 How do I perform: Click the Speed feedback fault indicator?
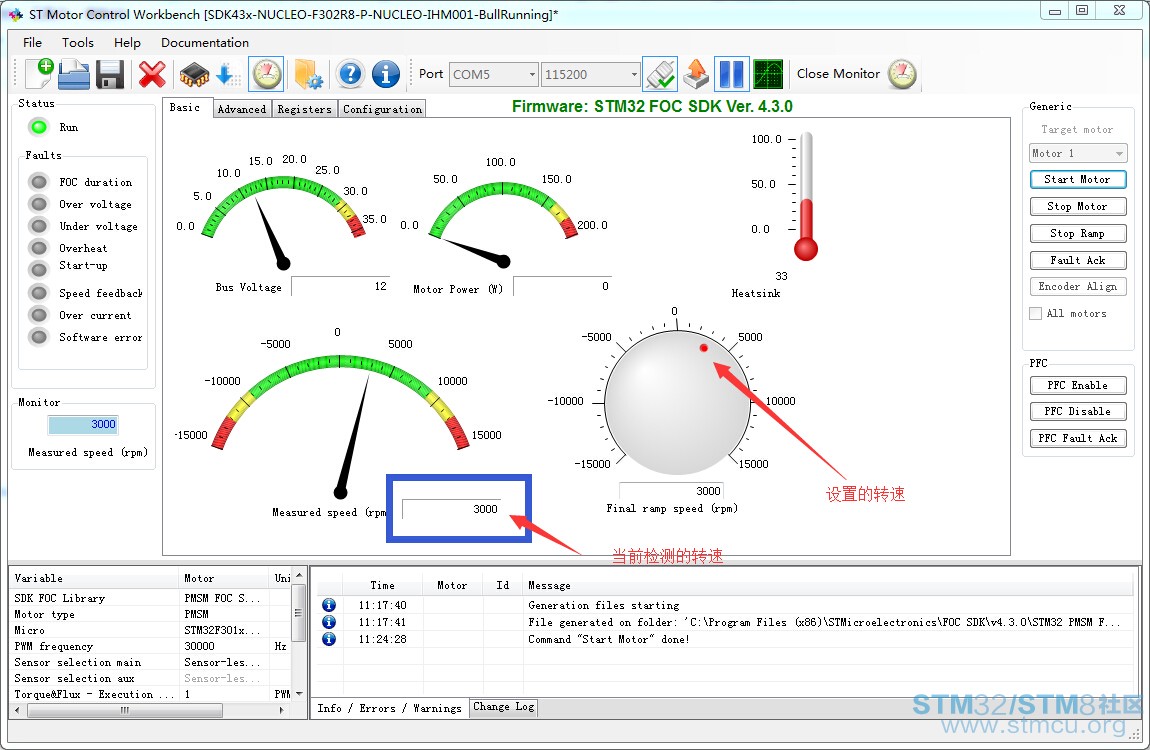(39, 293)
